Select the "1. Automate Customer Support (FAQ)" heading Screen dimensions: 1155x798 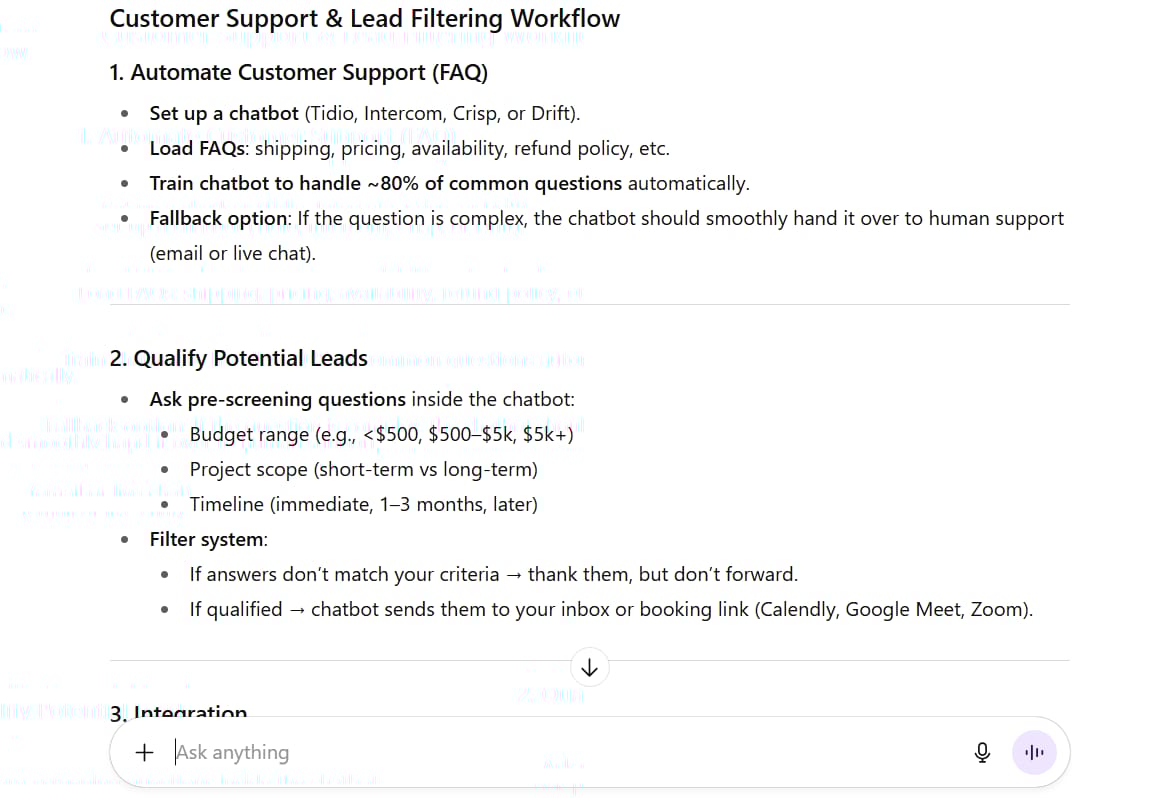(298, 72)
